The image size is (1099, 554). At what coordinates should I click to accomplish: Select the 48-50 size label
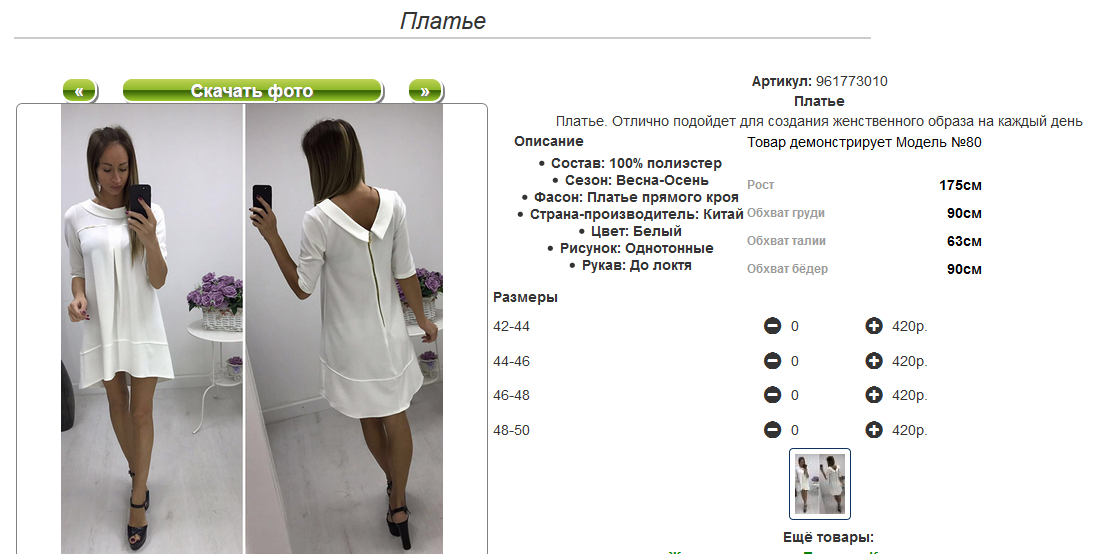[512, 431]
